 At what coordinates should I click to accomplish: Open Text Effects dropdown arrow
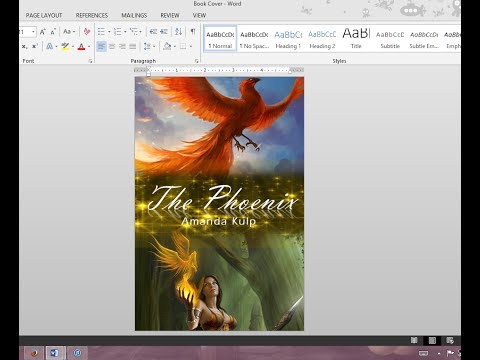coord(56,47)
